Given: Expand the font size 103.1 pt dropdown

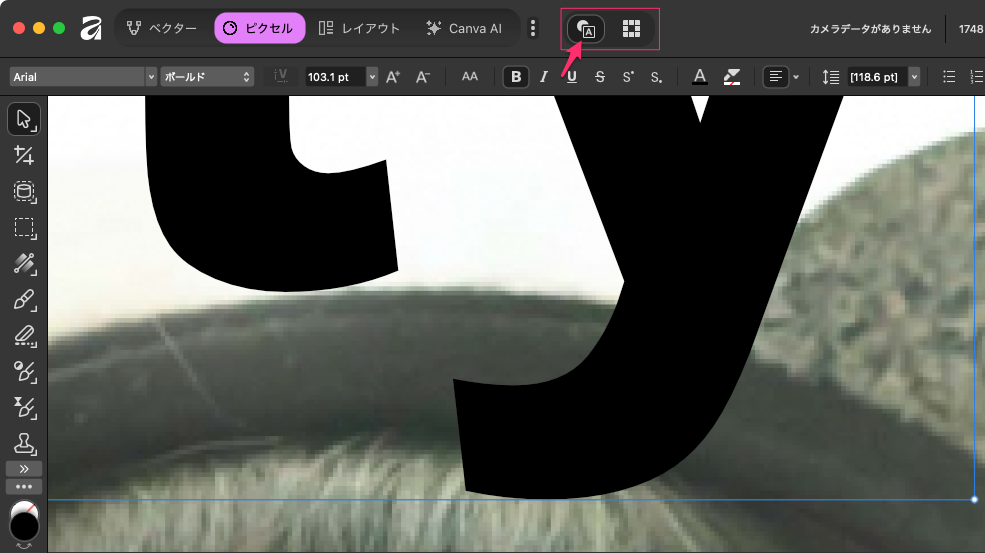Looking at the screenshot, I should click(372, 77).
